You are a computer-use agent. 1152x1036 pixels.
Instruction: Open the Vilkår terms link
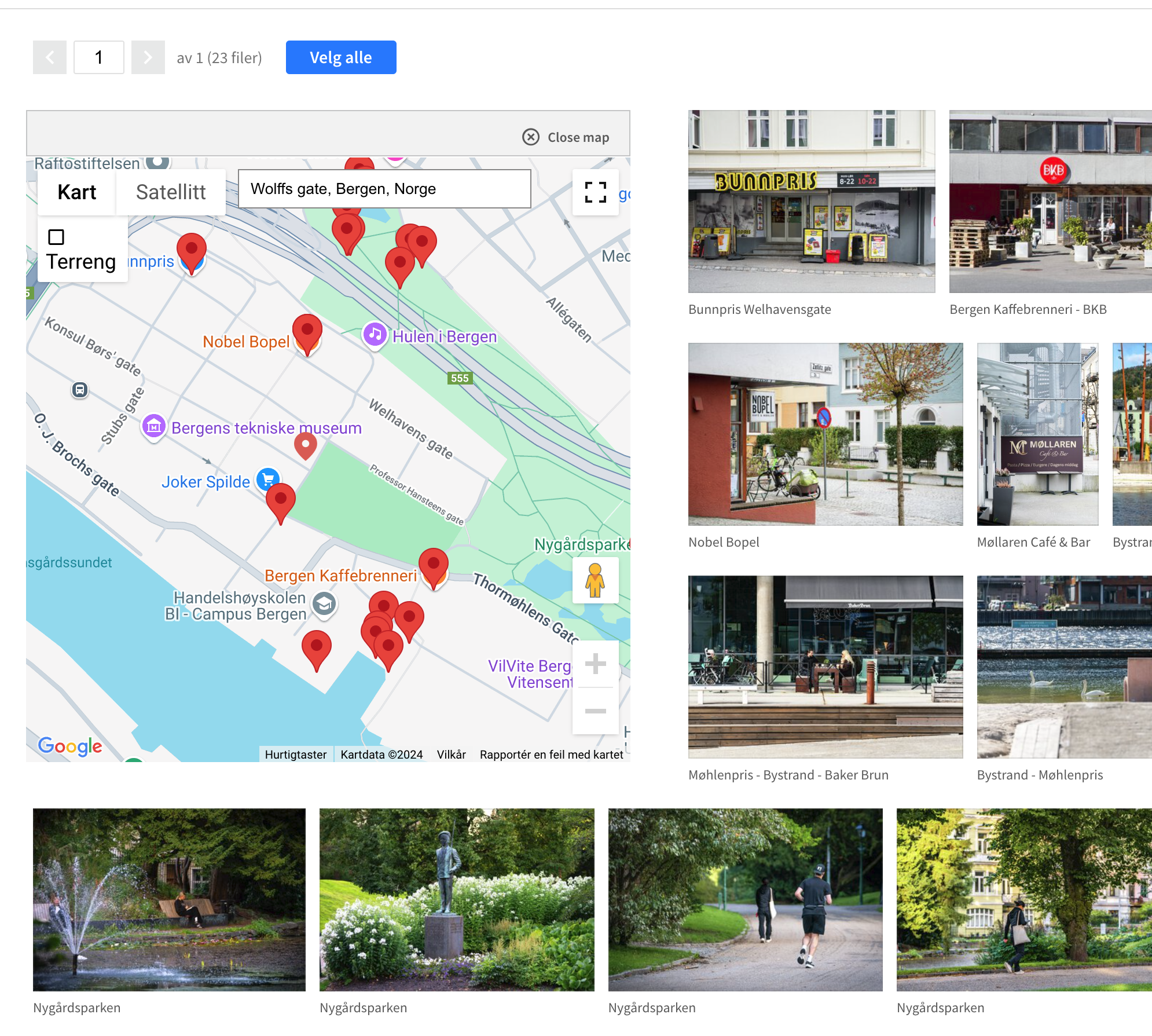coord(452,755)
